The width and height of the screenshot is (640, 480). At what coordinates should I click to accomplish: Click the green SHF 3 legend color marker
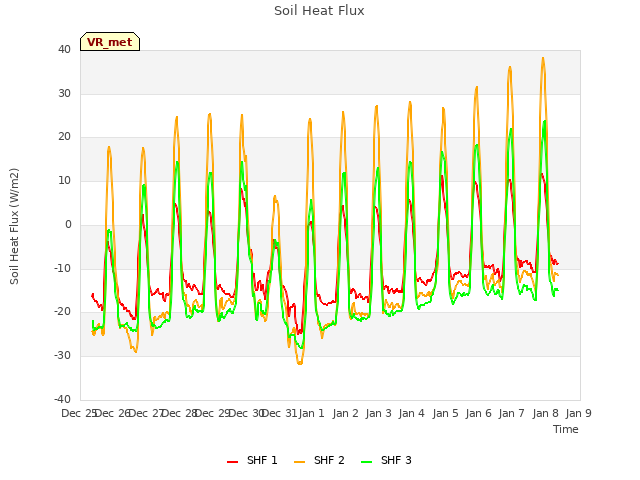[367, 461]
